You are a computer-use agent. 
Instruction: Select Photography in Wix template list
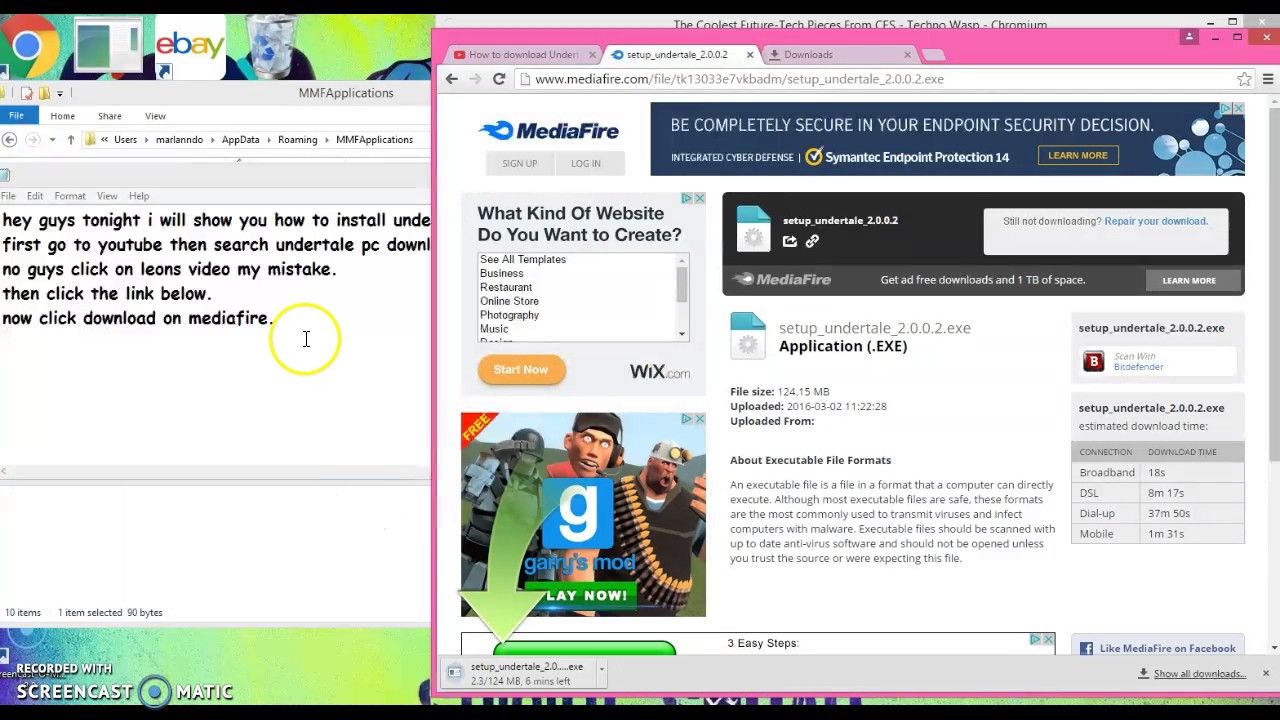[509, 315]
